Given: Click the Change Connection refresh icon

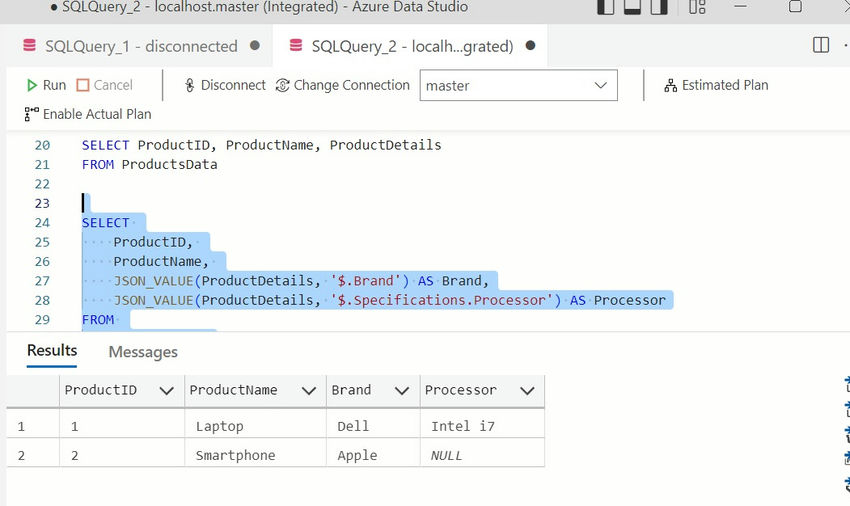Looking at the screenshot, I should tap(282, 85).
